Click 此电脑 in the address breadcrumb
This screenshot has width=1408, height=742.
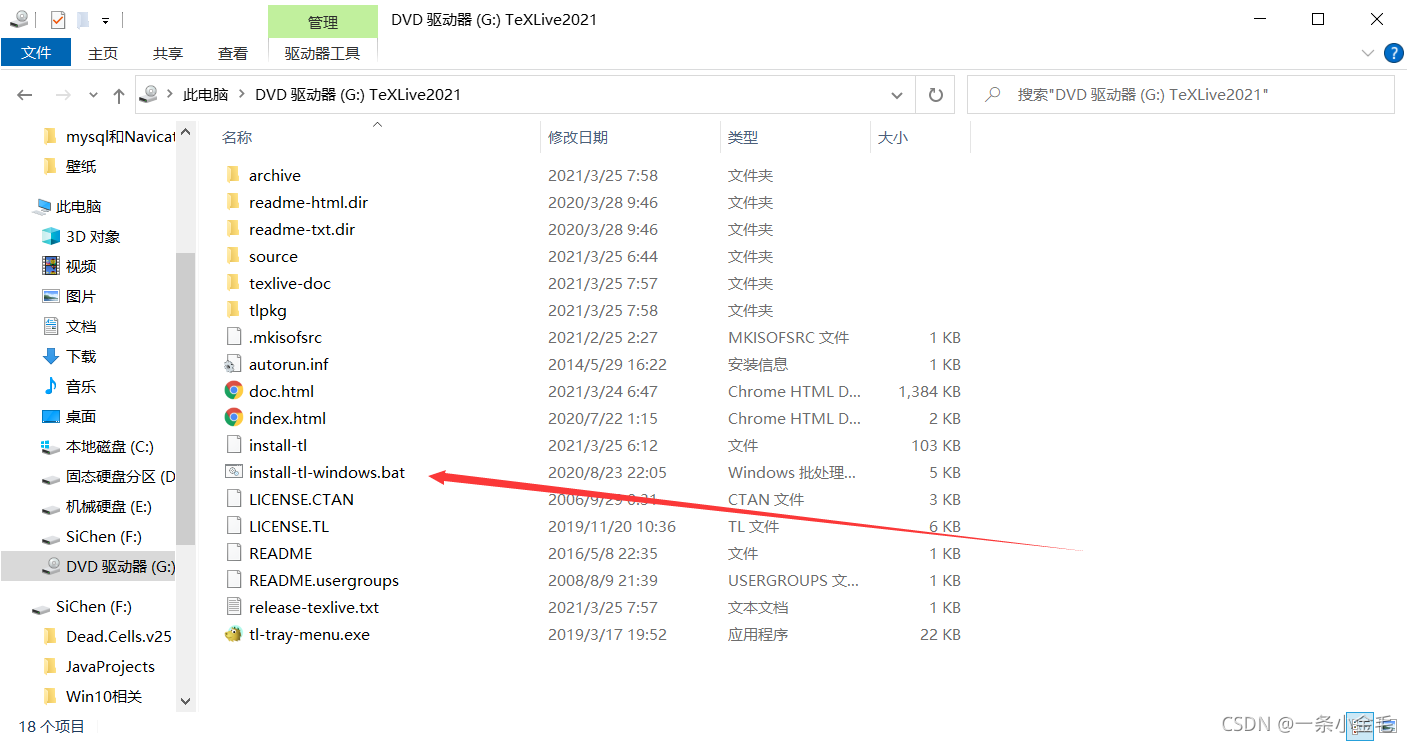pyautogui.click(x=206, y=95)
